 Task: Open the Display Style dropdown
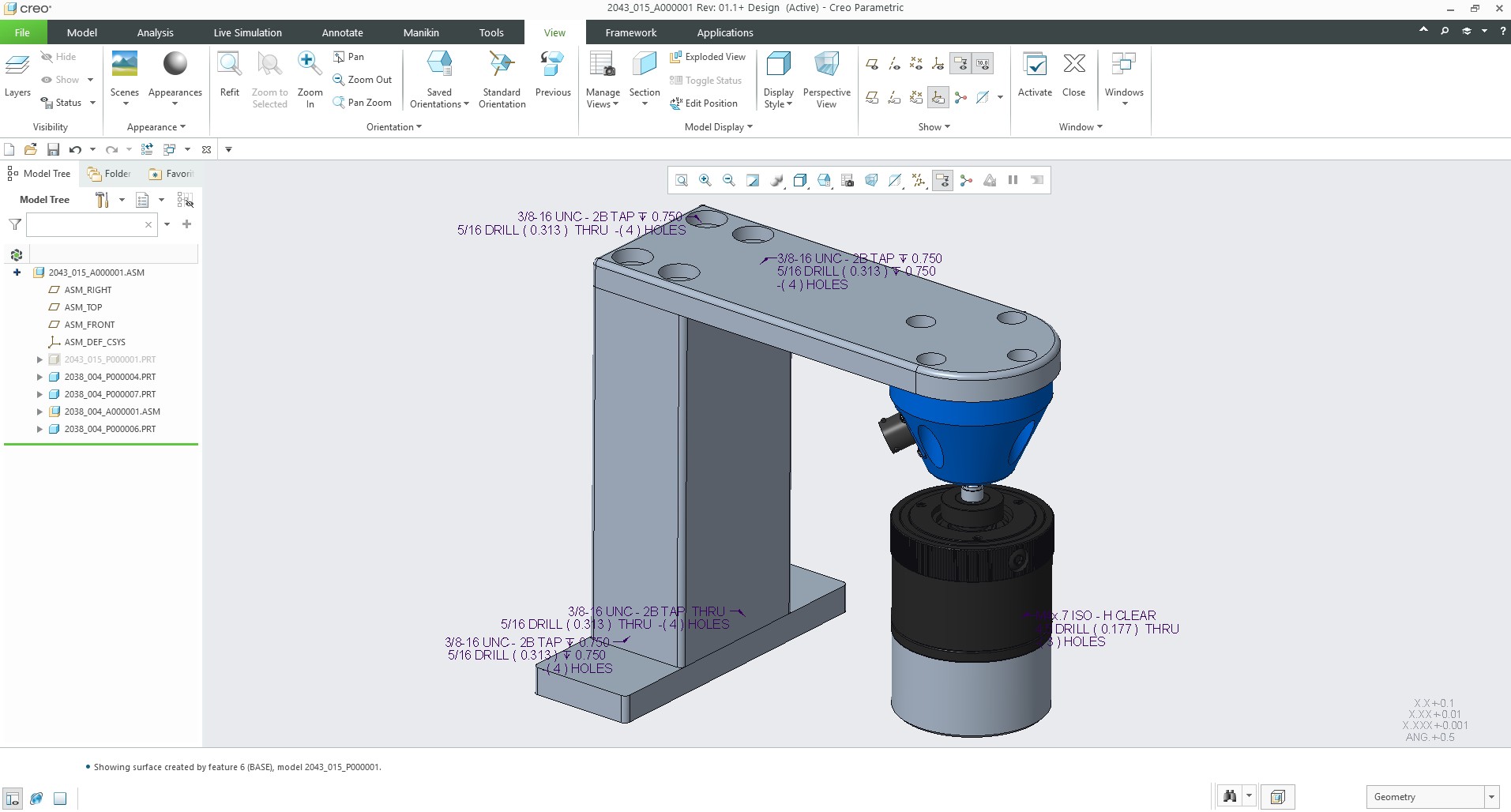(778, 98)
